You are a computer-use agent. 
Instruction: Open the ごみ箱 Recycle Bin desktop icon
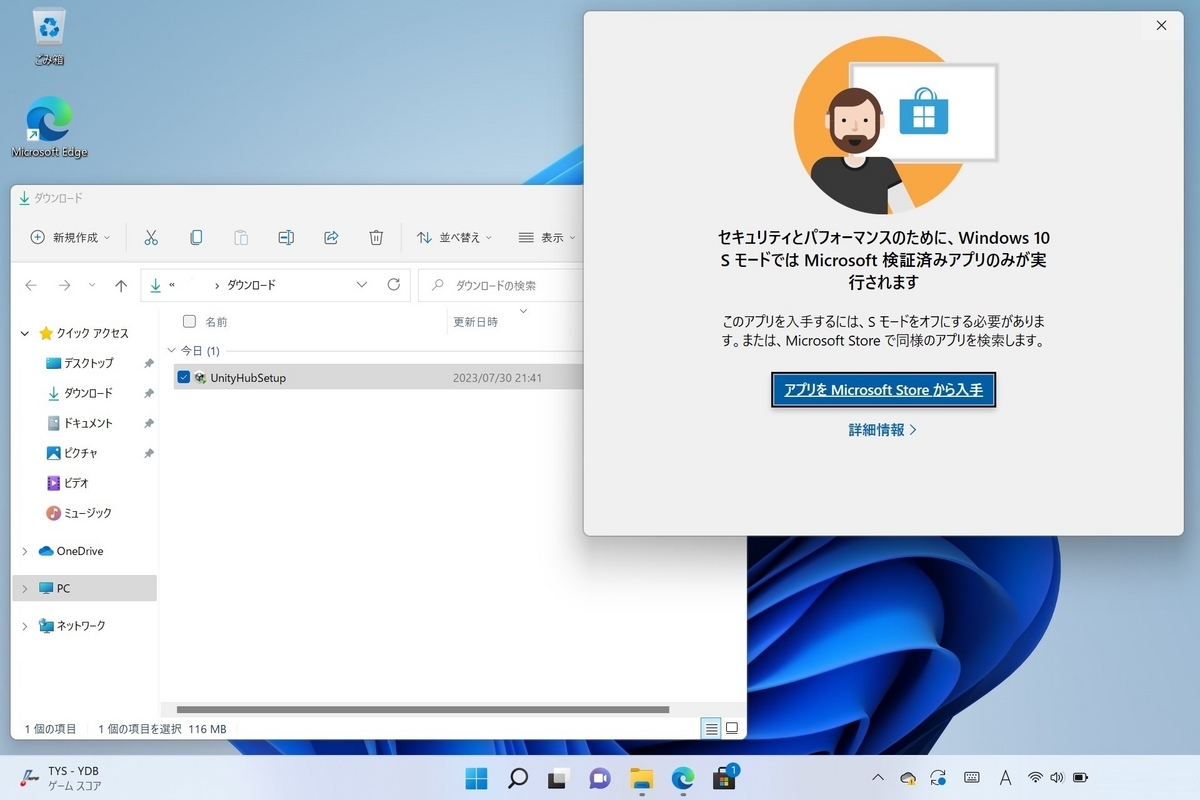[49, 37]
